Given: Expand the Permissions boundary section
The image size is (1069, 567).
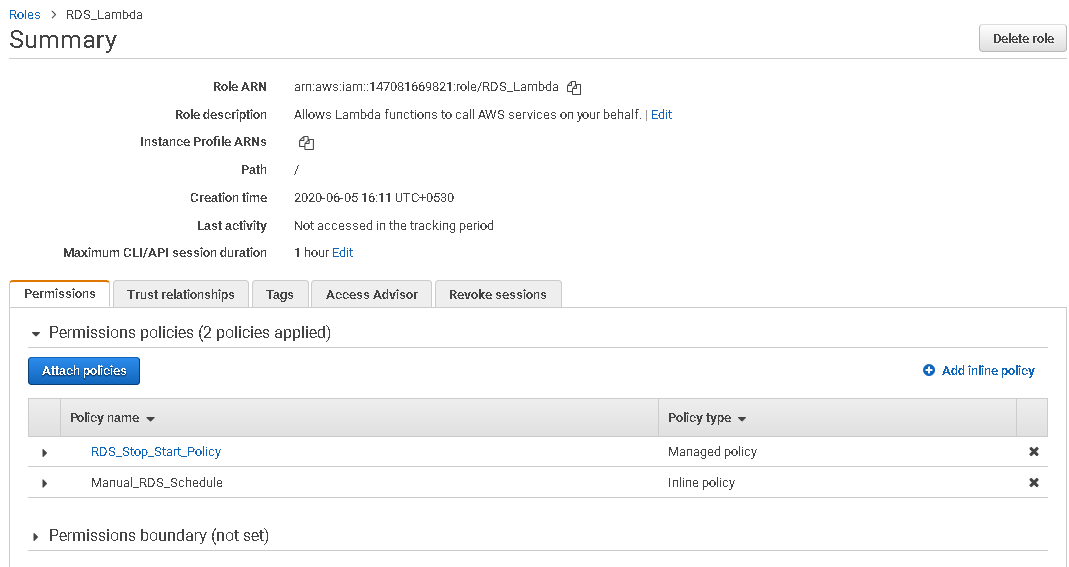Looking at the screenshot, I should point(37,537).
